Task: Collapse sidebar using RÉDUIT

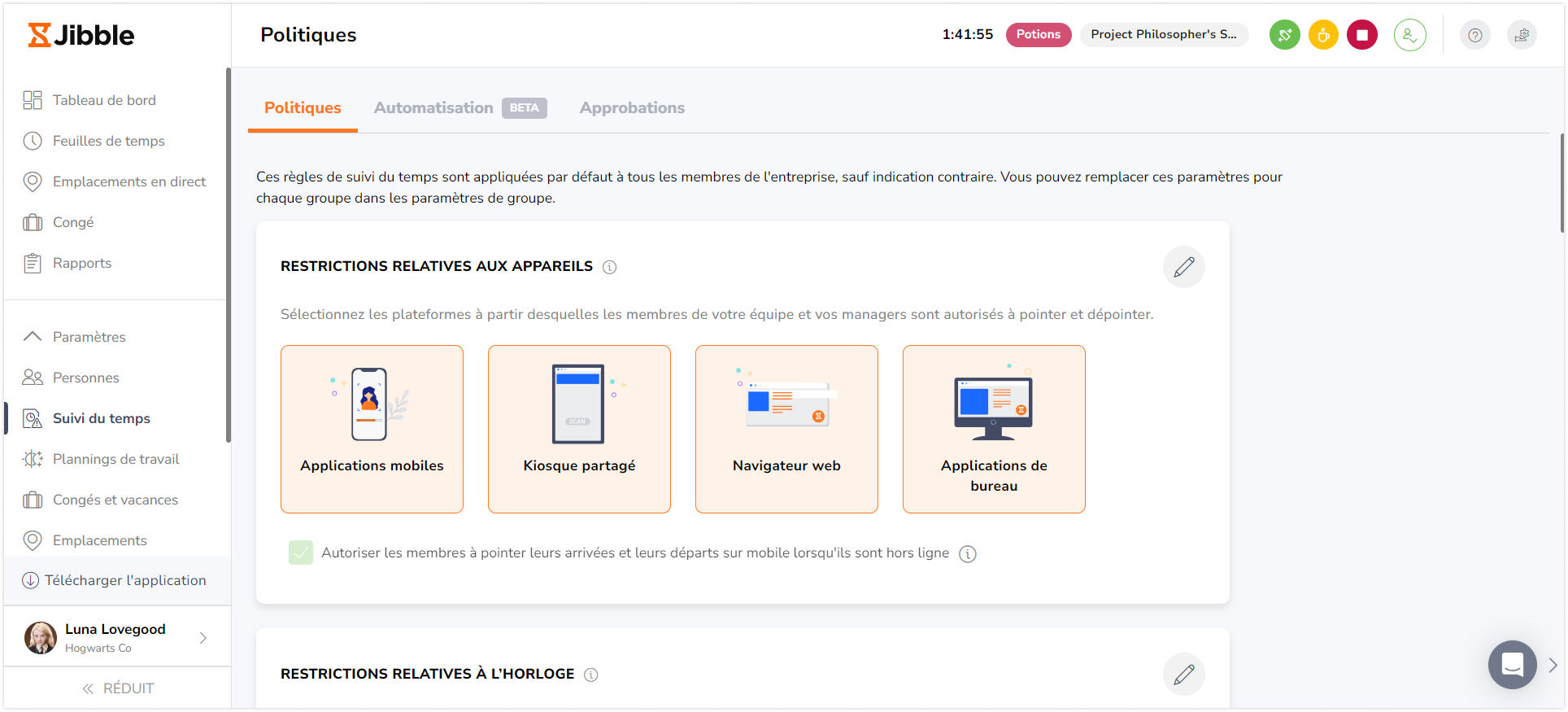Action: (118, 688)
